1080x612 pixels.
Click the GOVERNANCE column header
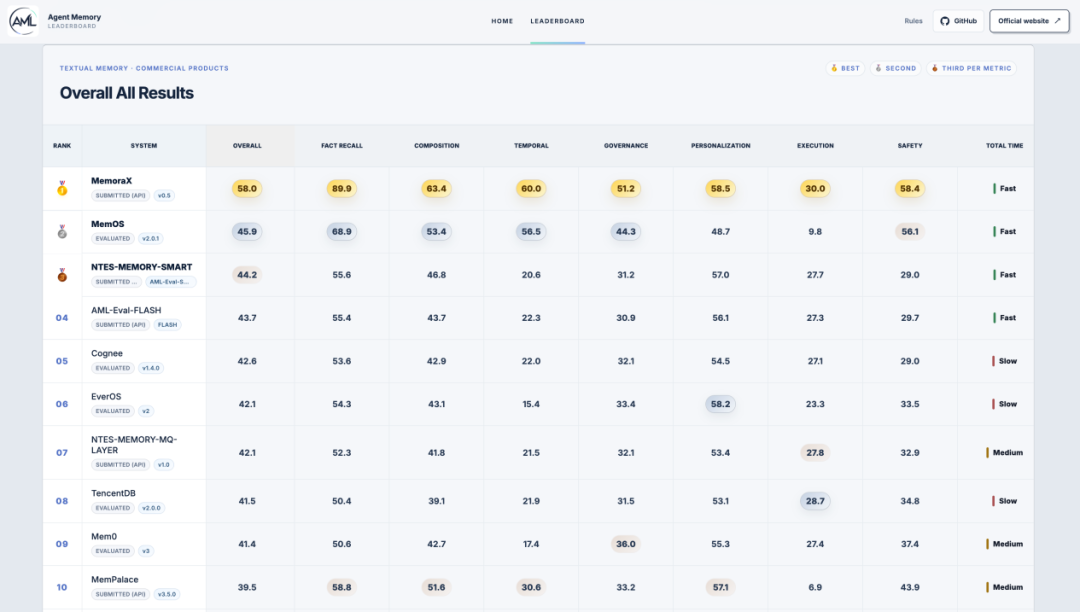626,146
